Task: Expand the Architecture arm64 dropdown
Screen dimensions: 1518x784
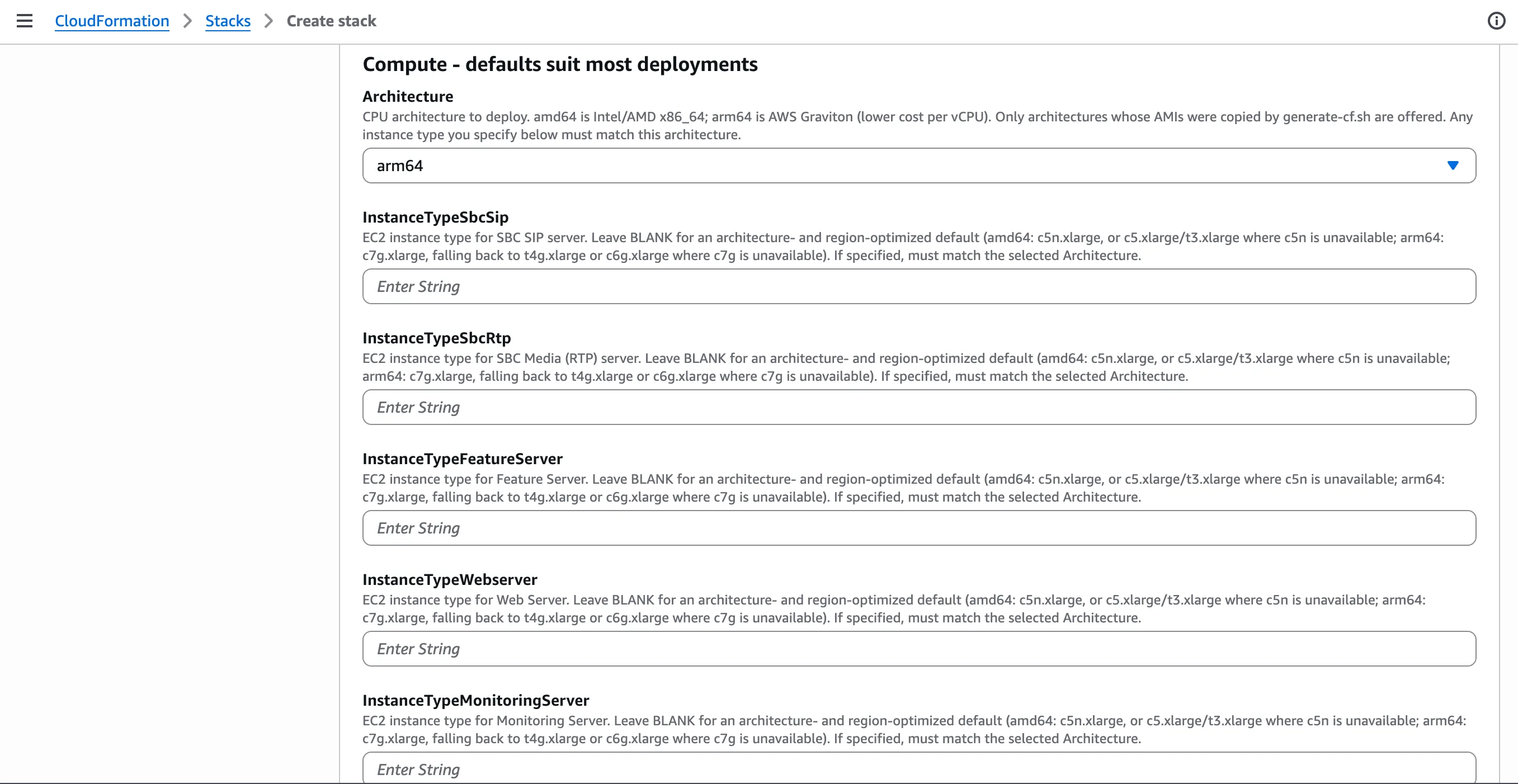Action: tap(919, 166)
